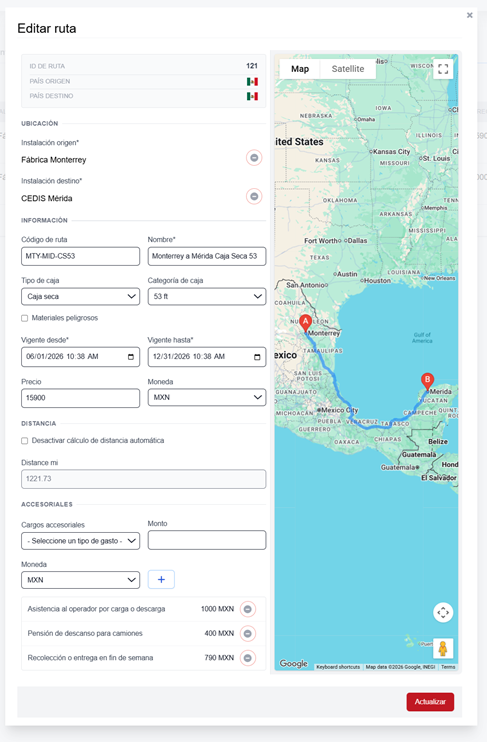The width and height of the screenshot is (487, 742).
Task: Remove destination facility CEDIS Mérida
Action: tap(254, 196)
